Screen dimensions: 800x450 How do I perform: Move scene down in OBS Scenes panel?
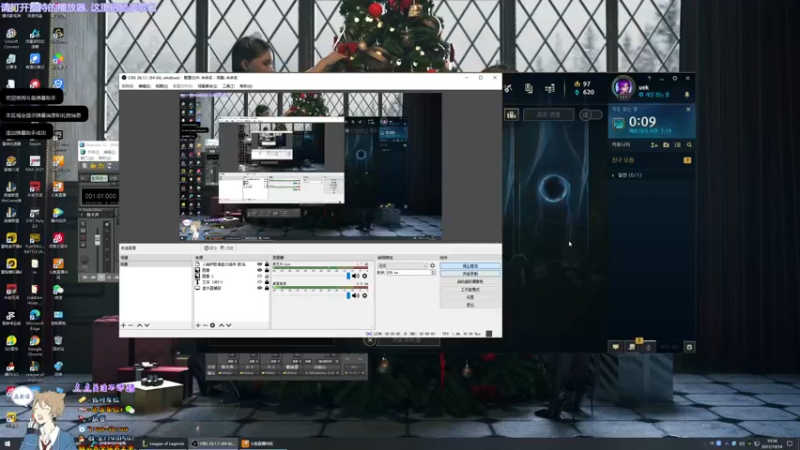click(x=147, y=325)
